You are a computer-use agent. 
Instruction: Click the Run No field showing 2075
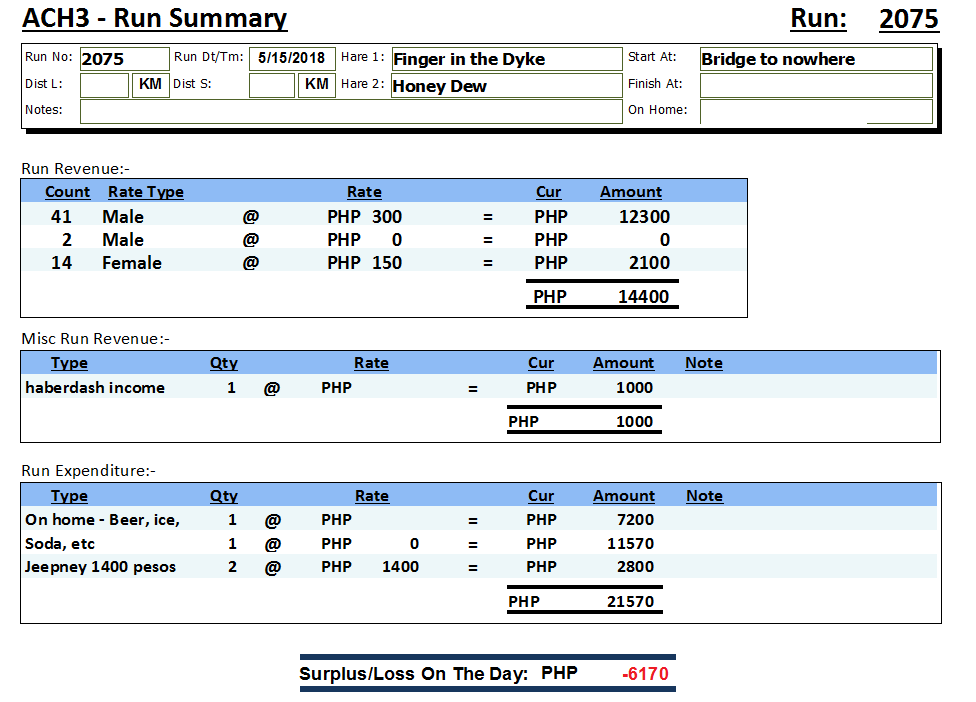(x=124, y=59)
